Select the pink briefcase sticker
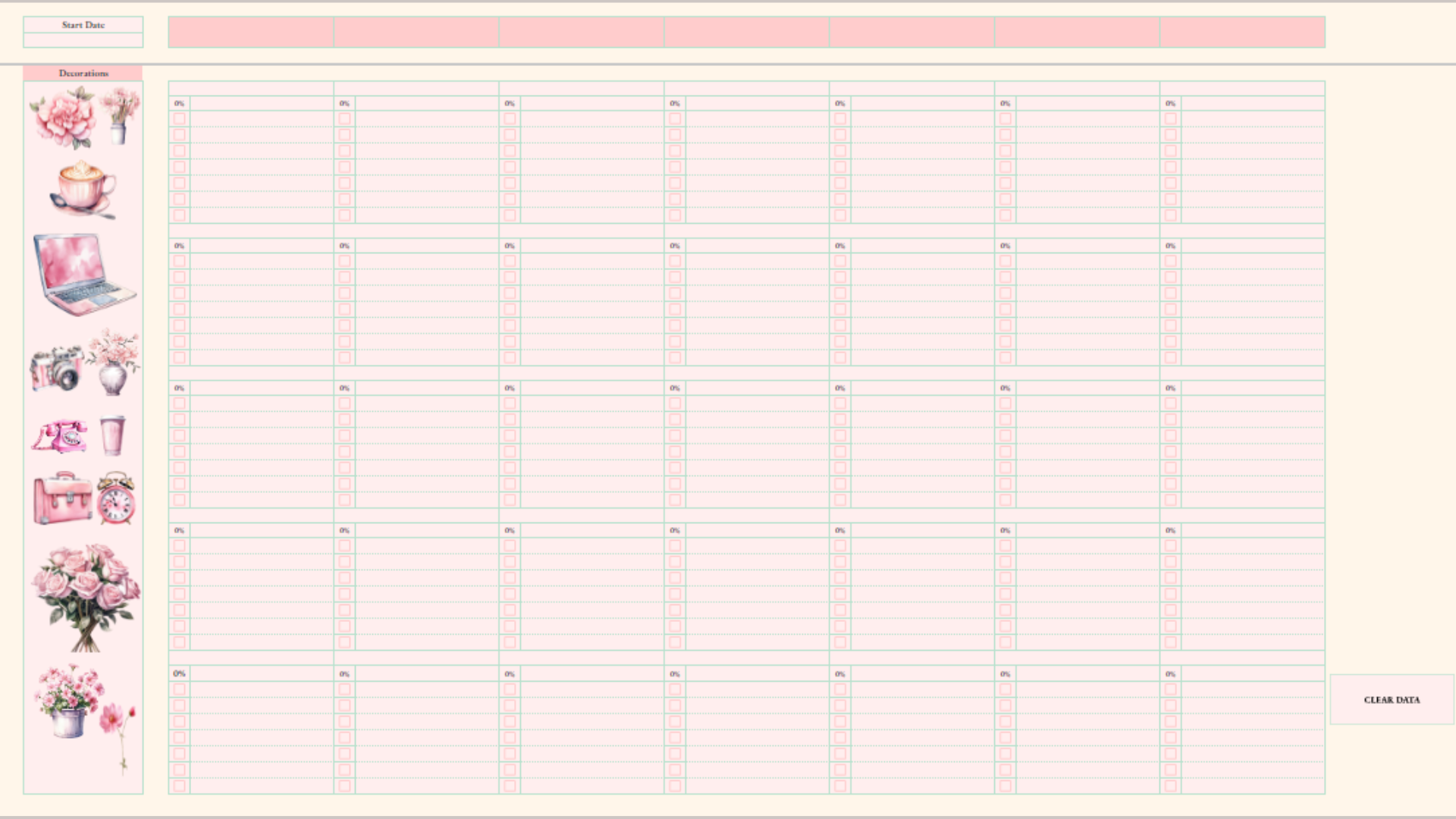The width and height of the screenshot is (1456, 819). [x=62, y=498]
